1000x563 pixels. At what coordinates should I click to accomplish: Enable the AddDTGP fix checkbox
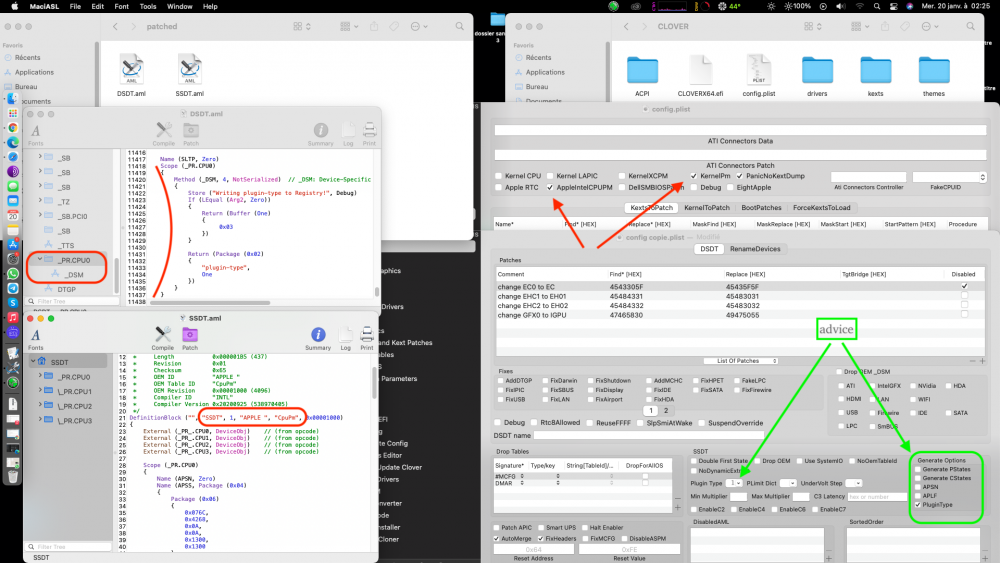click(x=501, y=381)
